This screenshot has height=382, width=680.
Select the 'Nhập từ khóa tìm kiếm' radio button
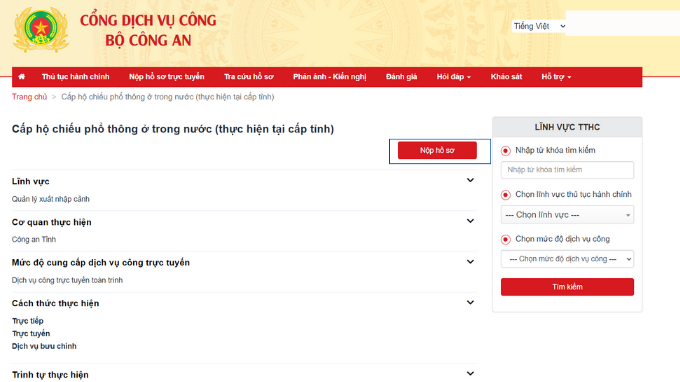coord(506,151)
